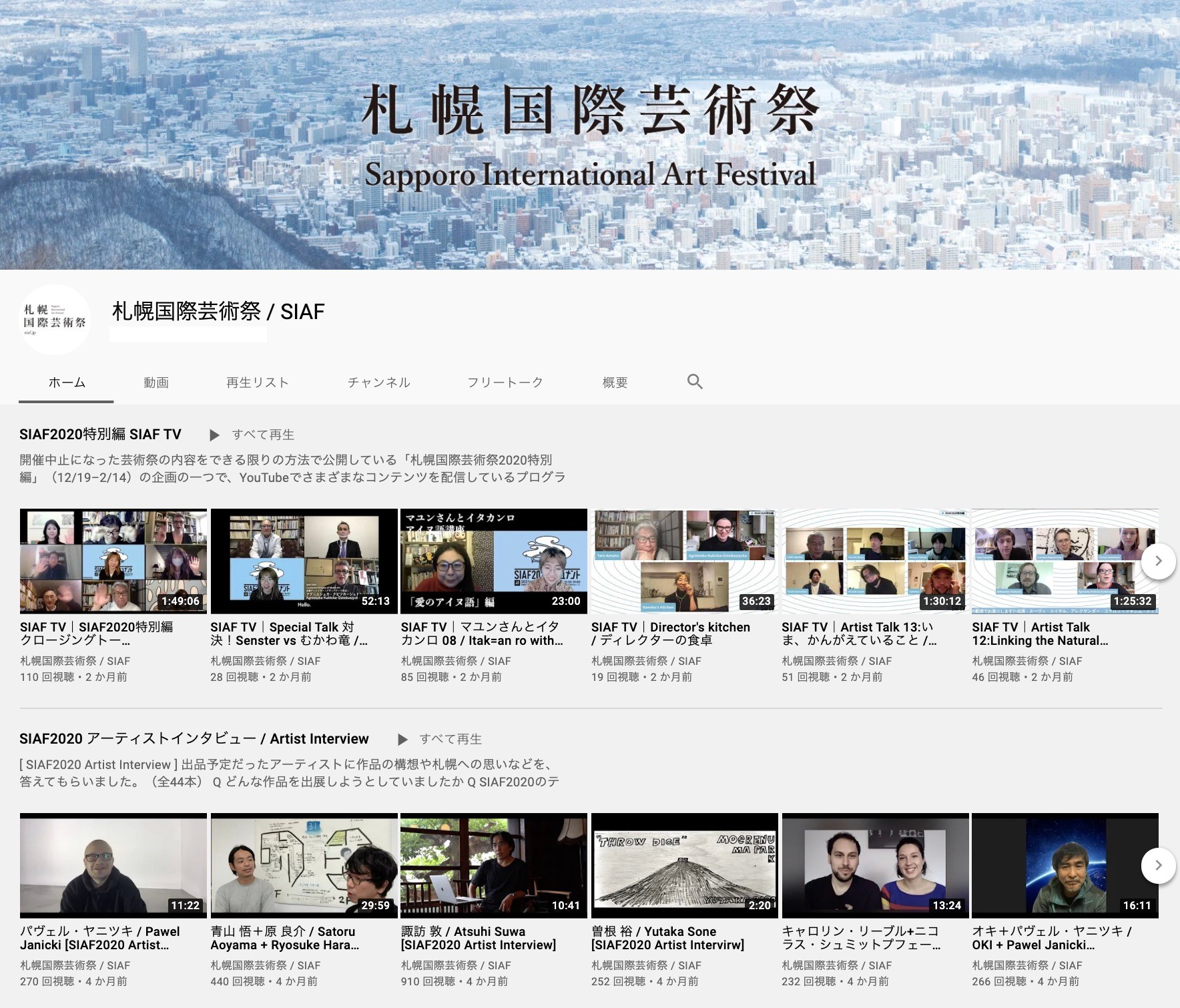
Task: Open the 概要 tab
Action: [615, 383]
